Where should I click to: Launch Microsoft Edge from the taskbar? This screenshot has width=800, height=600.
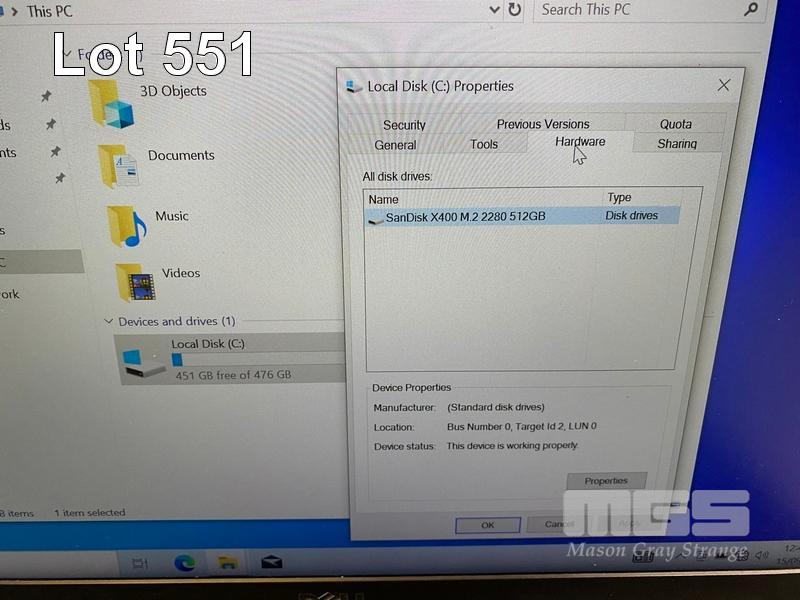click(184, 563)
